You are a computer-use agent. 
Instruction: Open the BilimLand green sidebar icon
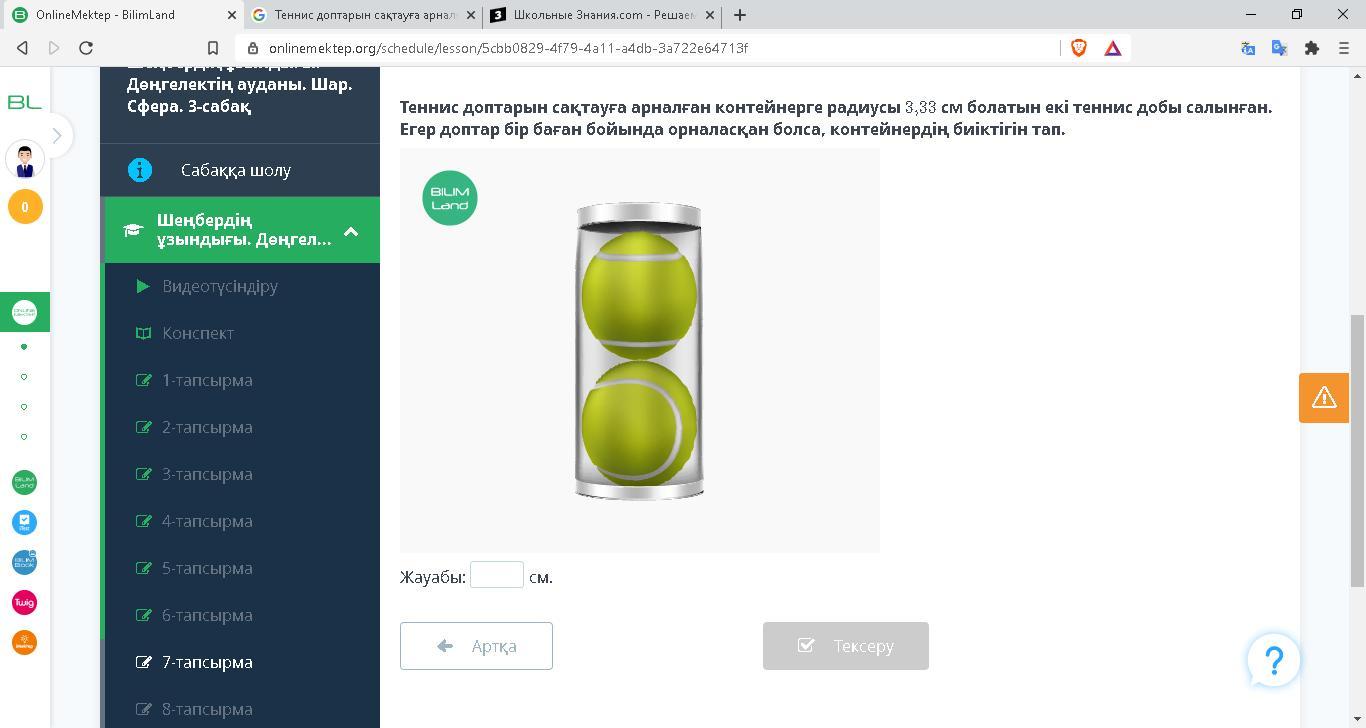24,482
